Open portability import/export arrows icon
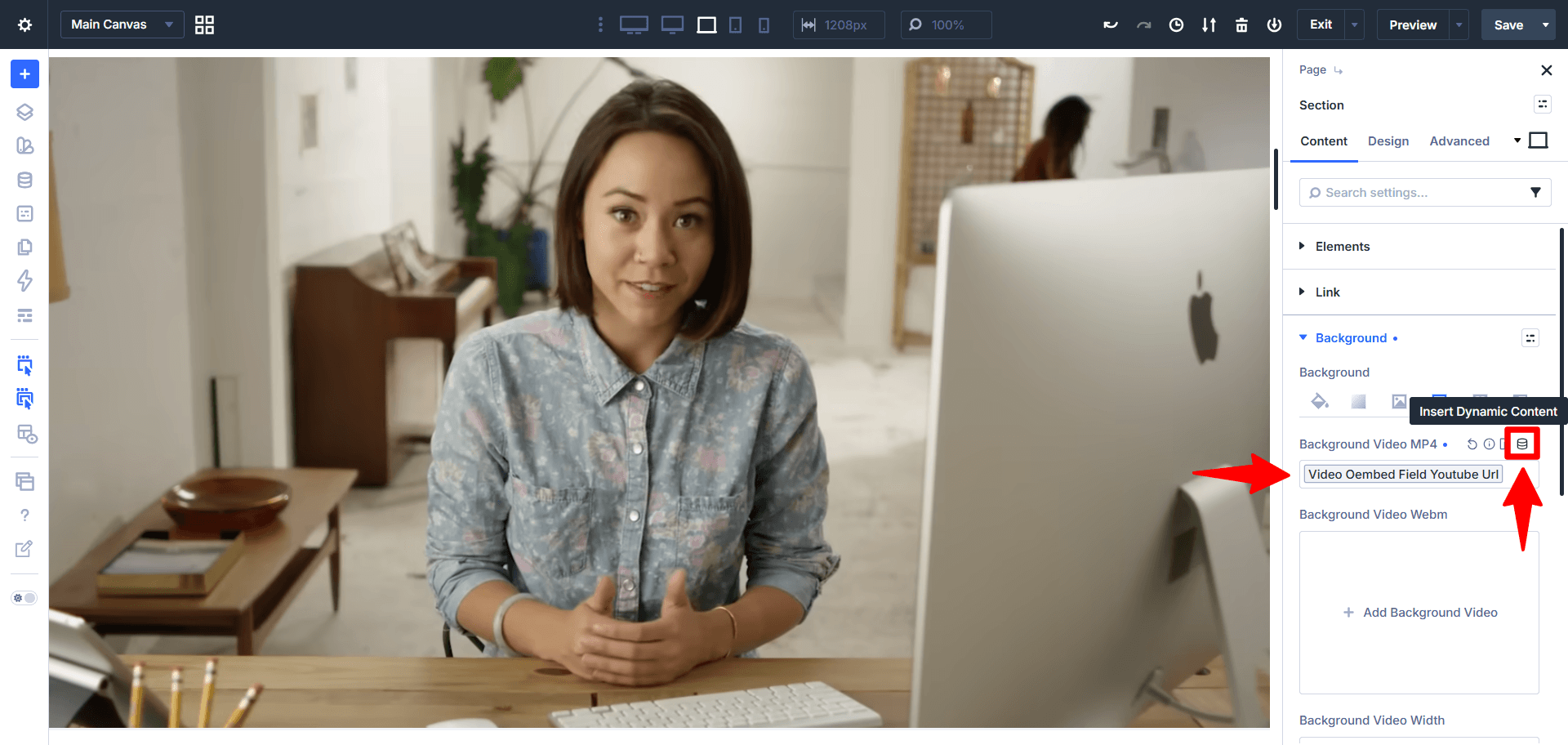This screenshot has height=745, width=1568. (1209, 25)
